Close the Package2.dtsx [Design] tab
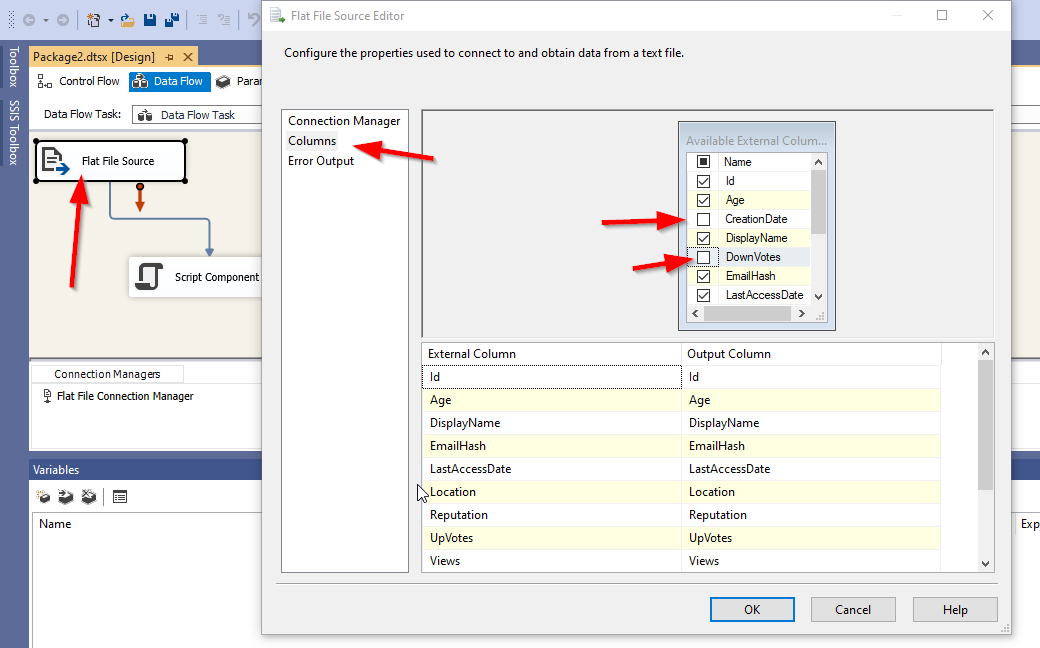 tap(188, 57)
